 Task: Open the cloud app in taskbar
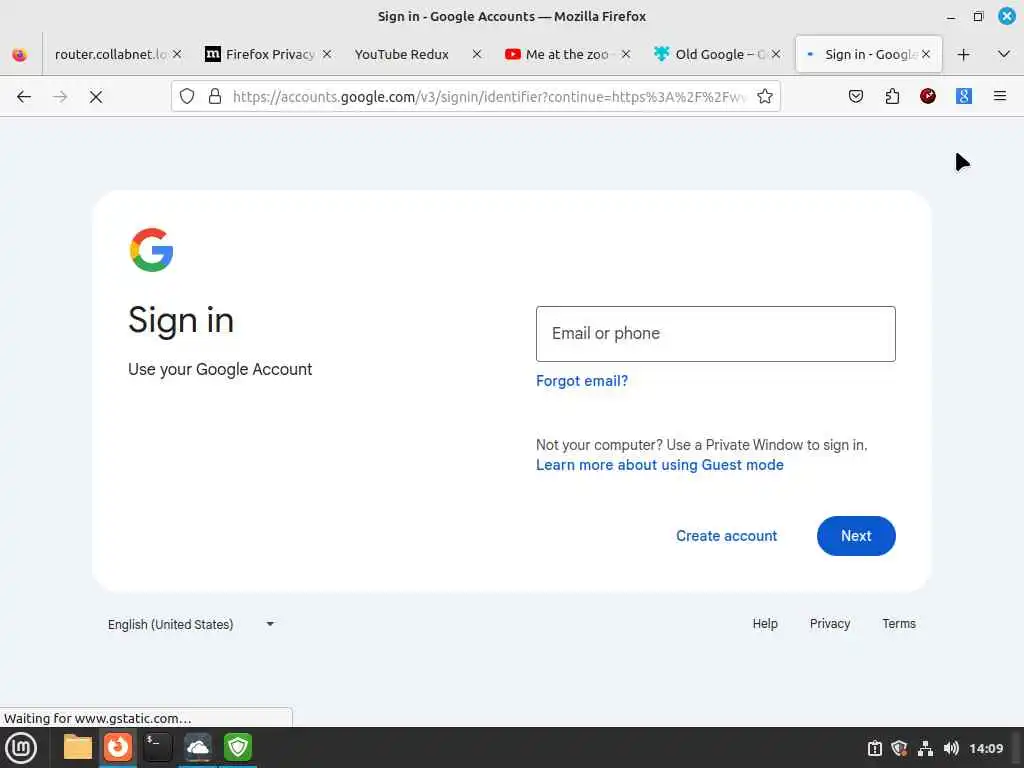pos(197,746)
